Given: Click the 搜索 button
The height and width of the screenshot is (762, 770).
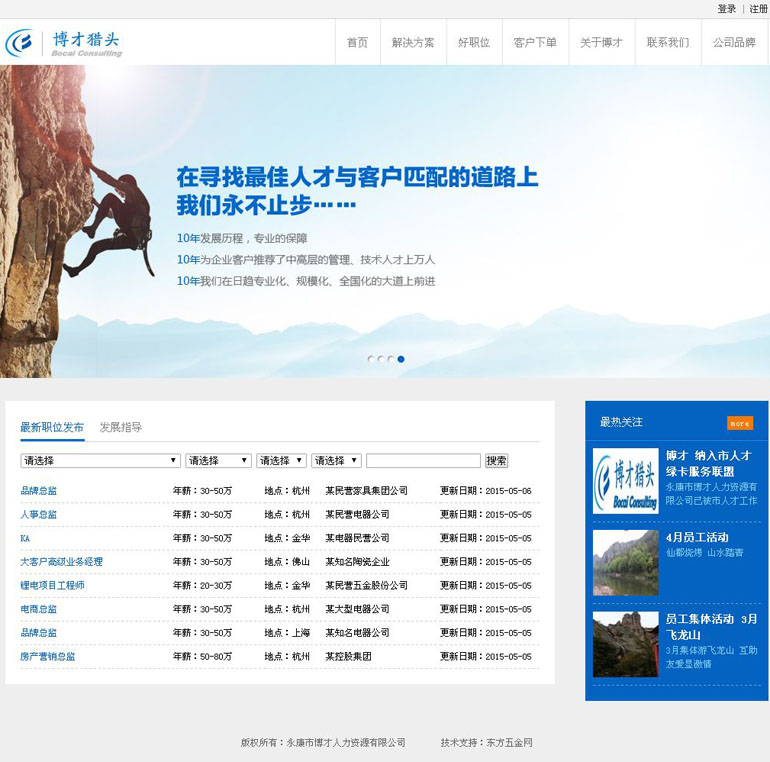Looking at the screenshot, I should pos(496,461).
